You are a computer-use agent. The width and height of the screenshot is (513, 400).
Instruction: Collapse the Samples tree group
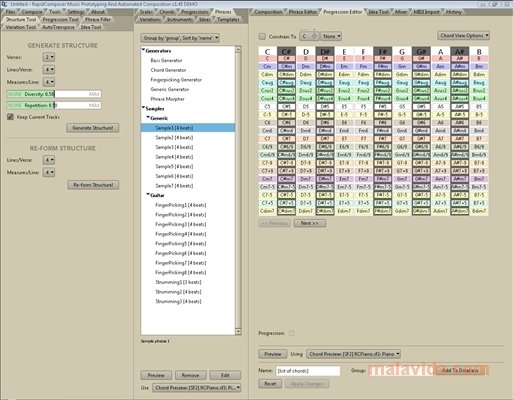[143, 108]
